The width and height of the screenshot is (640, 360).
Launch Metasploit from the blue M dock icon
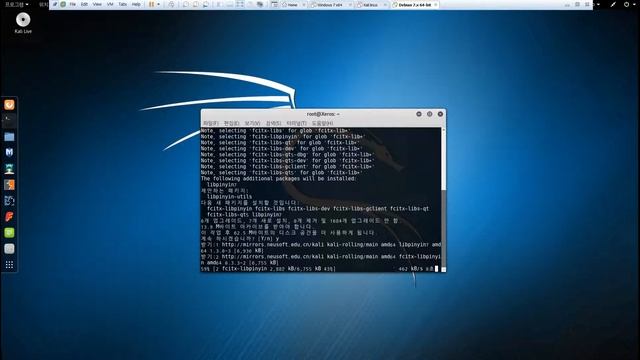pos(9,152)
